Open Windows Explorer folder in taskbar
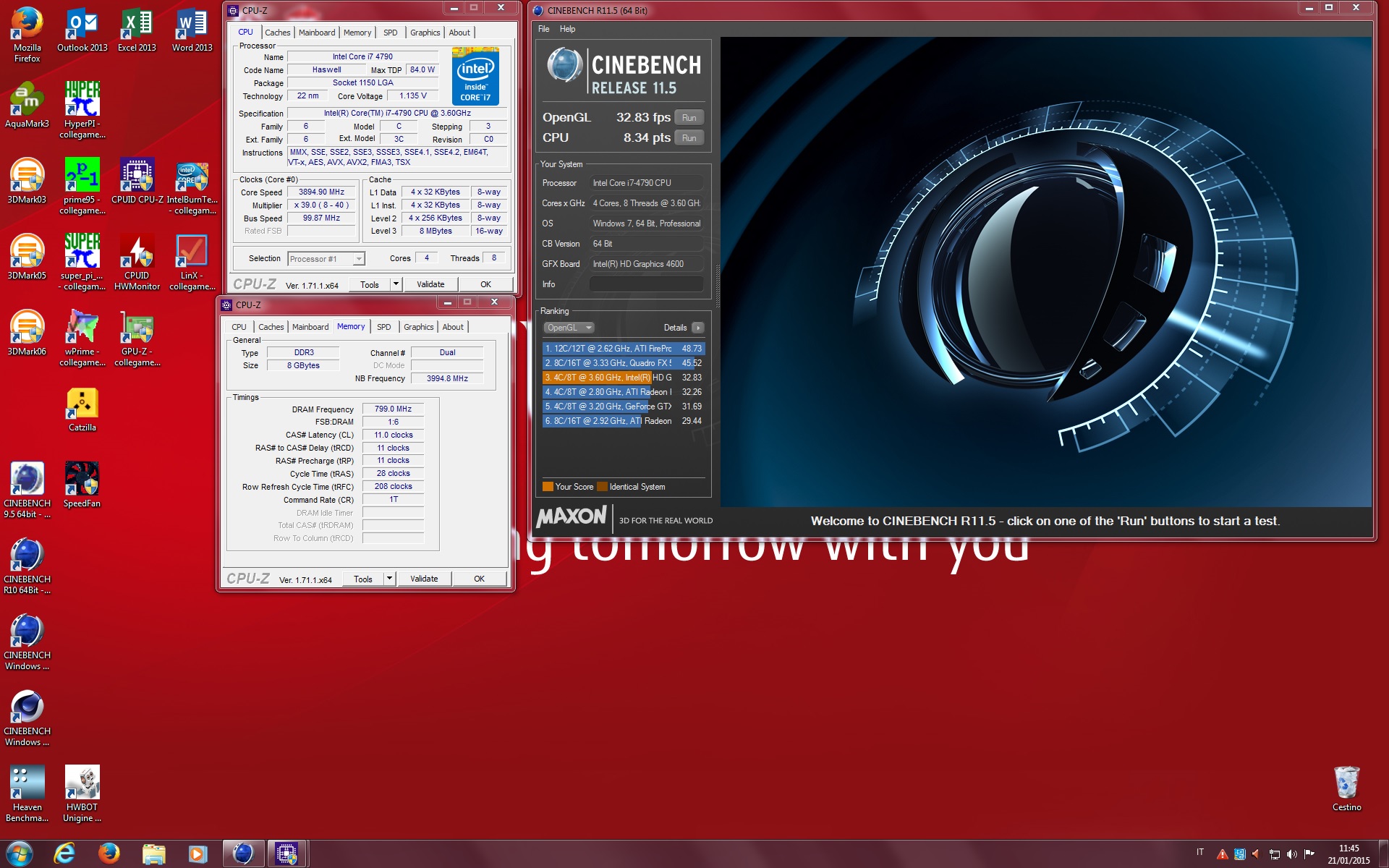The width and height of the screenshot is (1389, 868). [153, 854]
